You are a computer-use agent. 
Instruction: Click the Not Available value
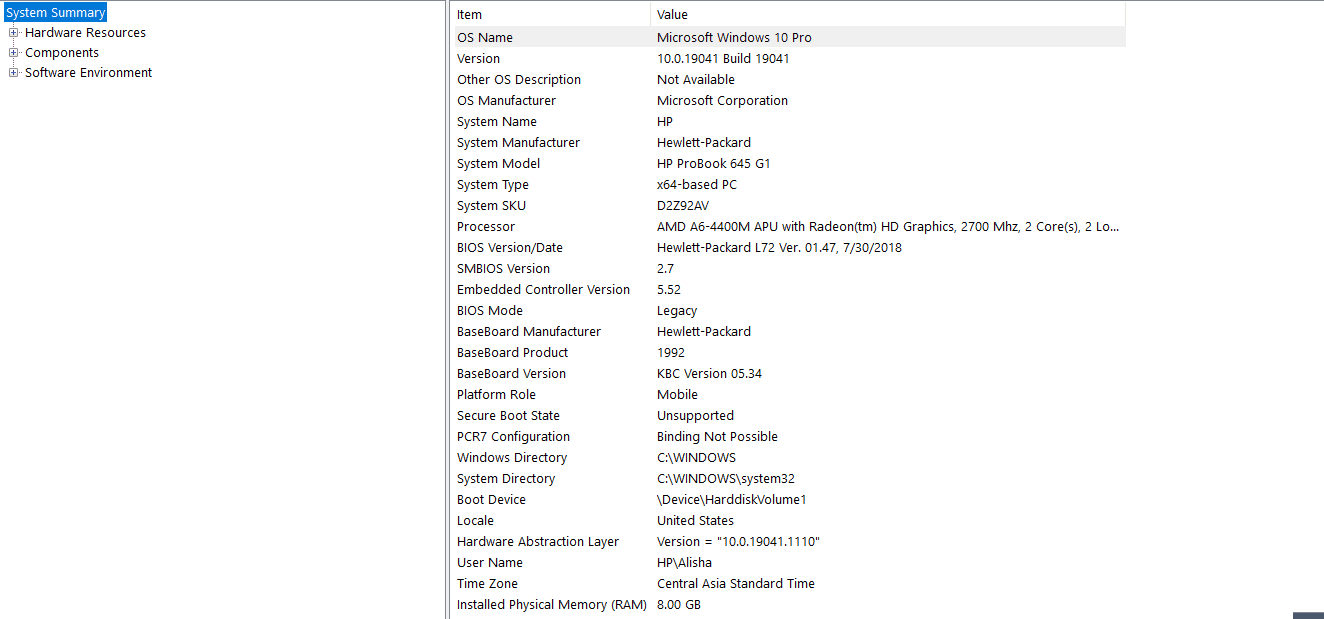tap(696, 79)
